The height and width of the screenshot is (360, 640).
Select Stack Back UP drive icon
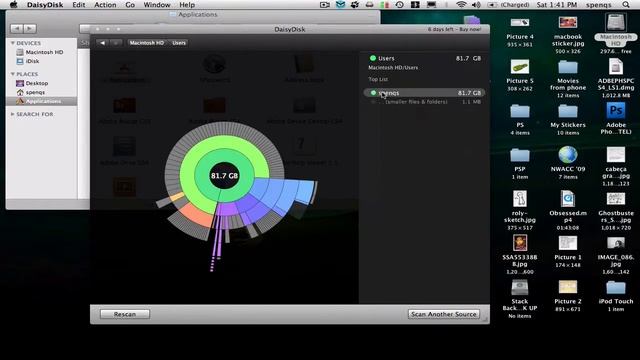tap(520, 287)
